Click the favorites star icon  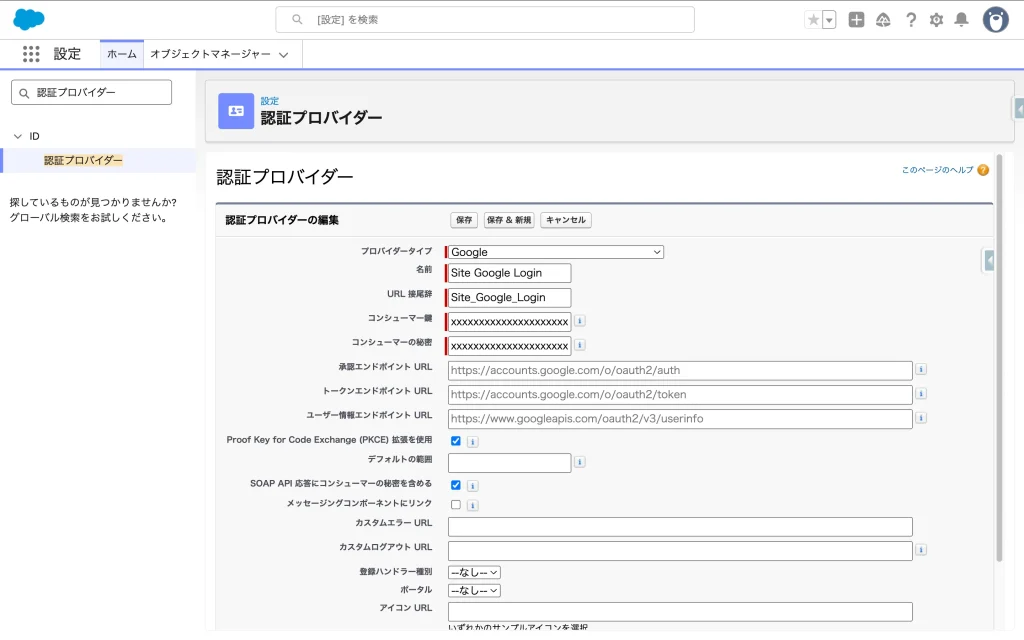(x=813, y=20)
